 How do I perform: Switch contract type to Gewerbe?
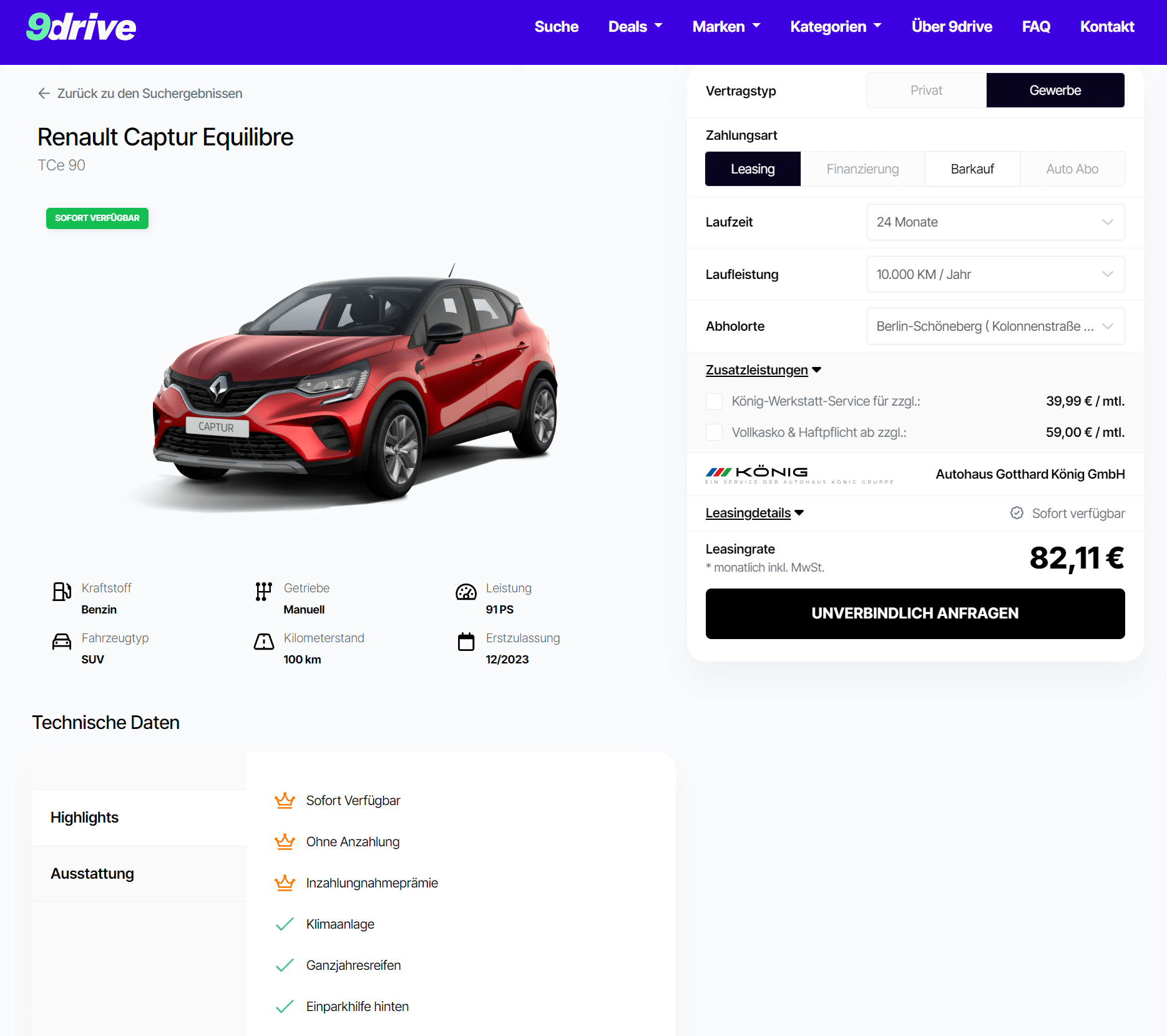(1055, 90)
